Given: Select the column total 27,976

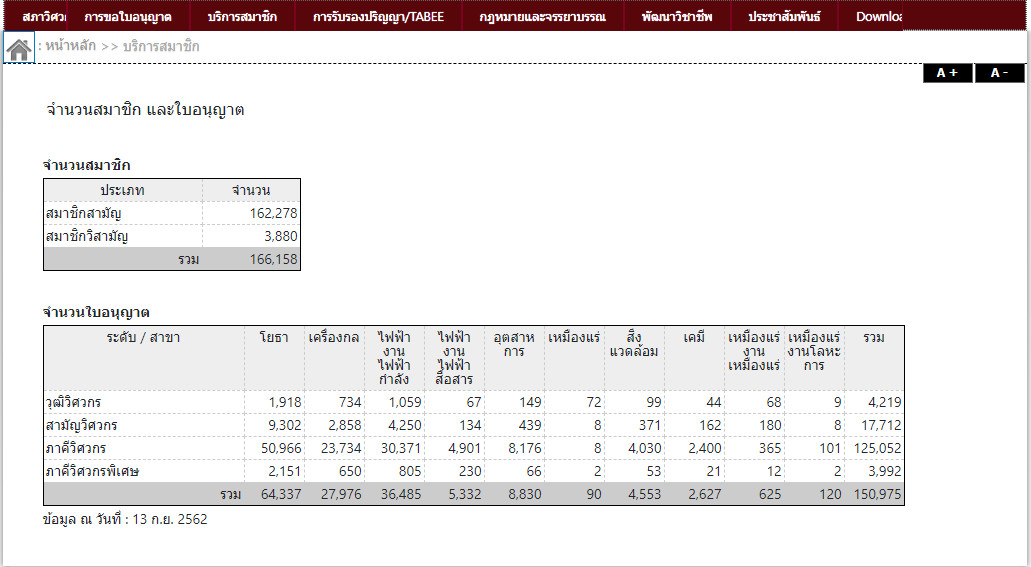Looking at the screenshot, I should [x=341, y=495].
